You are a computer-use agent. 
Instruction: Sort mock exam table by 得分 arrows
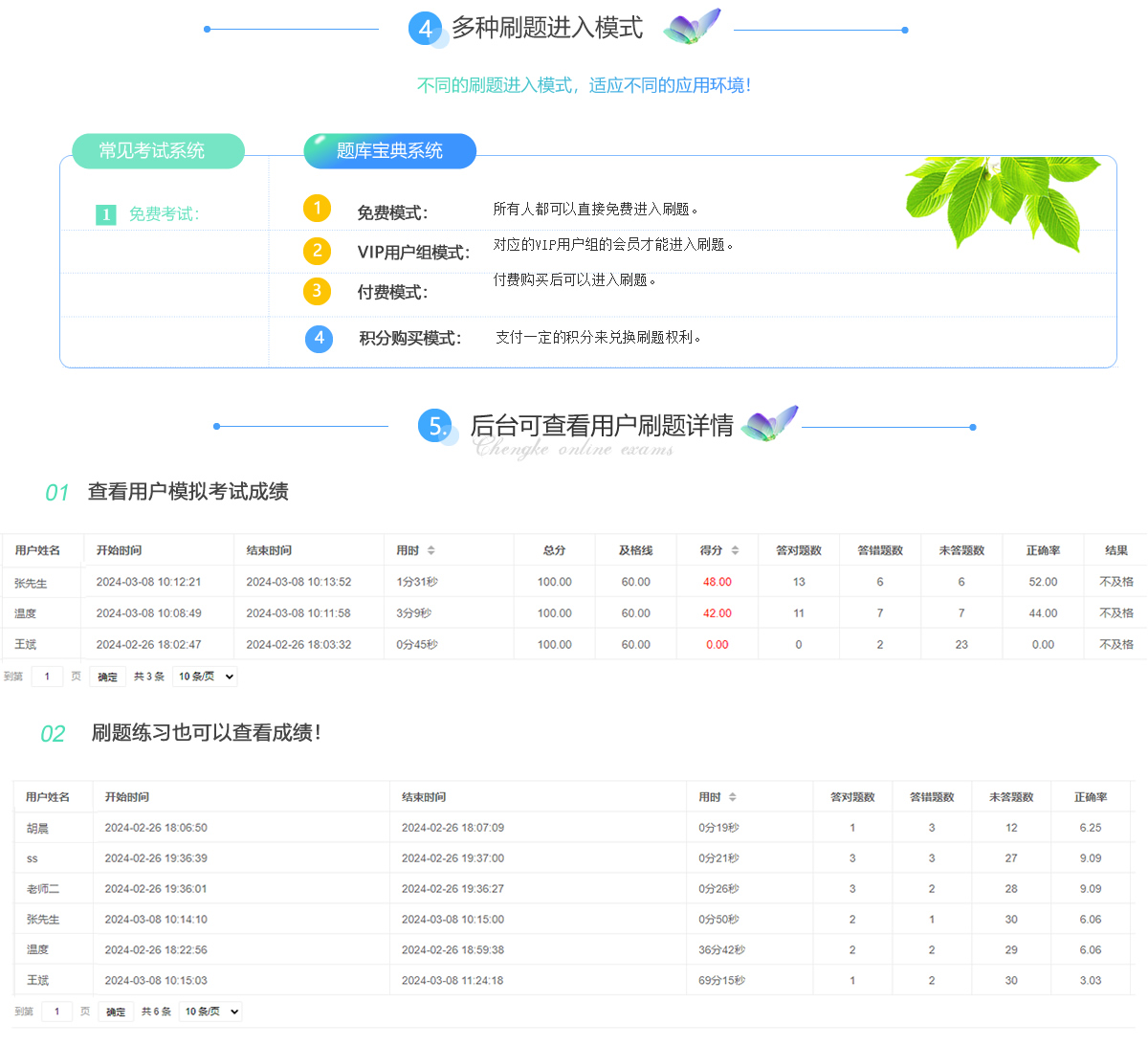(x=735, y=550)
